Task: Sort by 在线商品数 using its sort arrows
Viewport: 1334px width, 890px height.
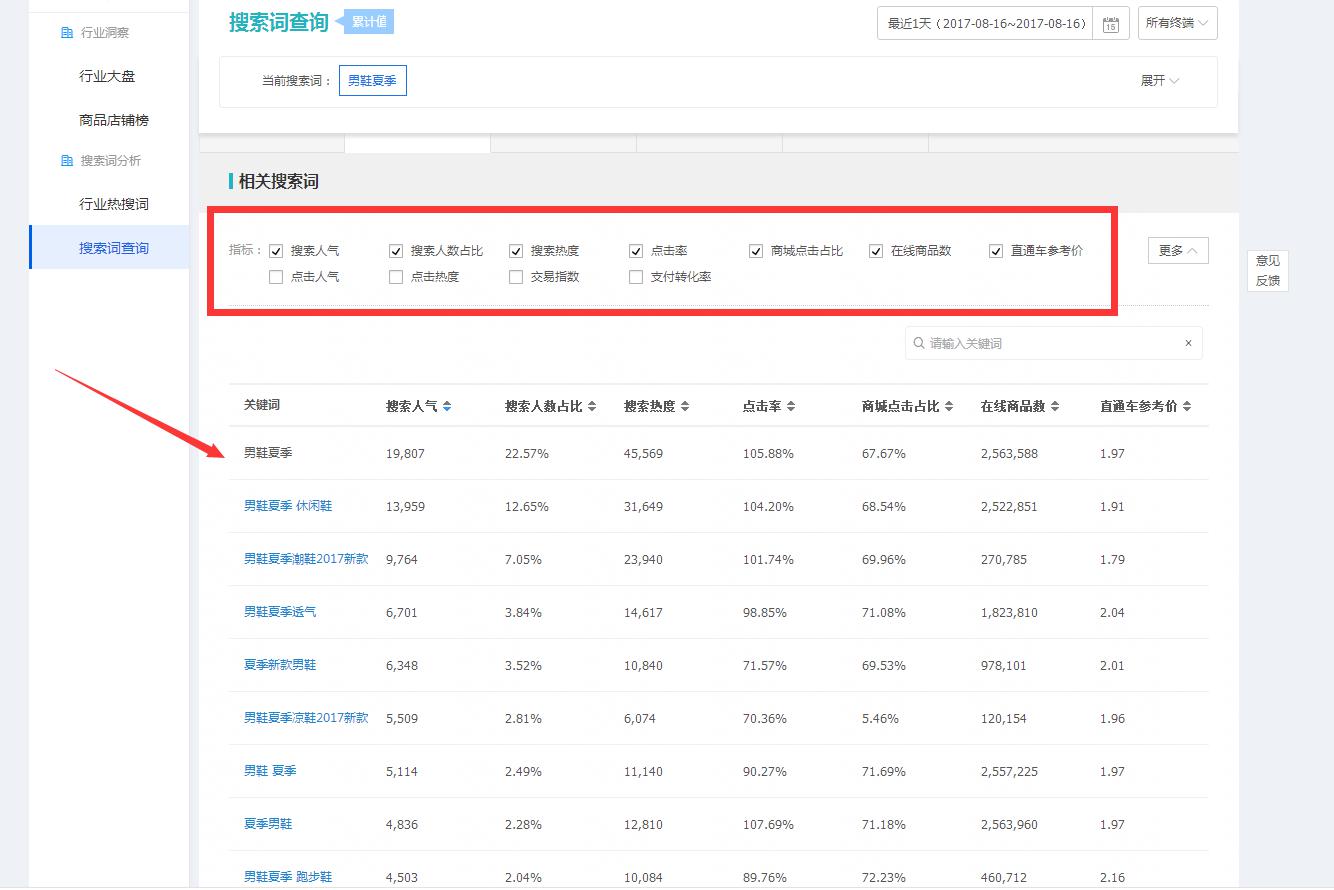Action: coord(1055,405)
